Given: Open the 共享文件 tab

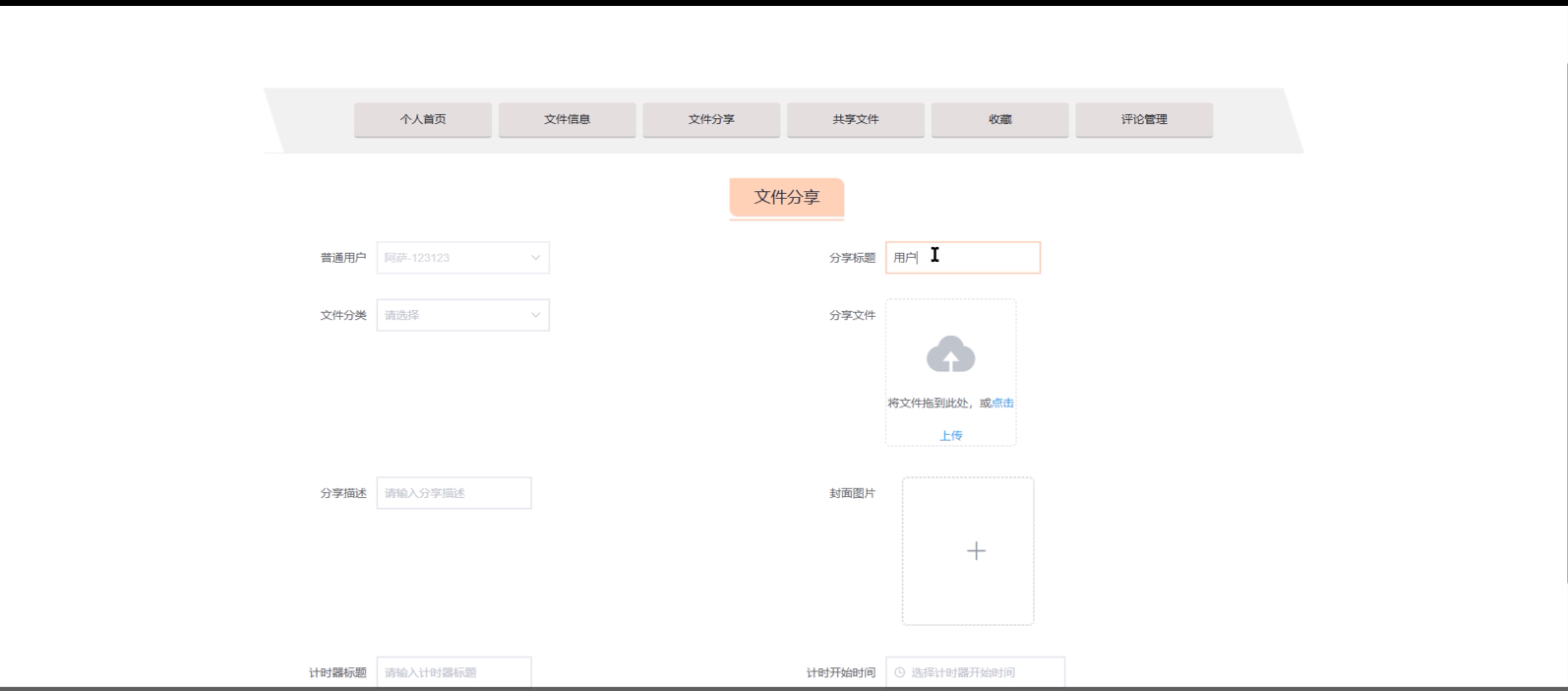Looking at the screenshot, I should tap(856, 119).
